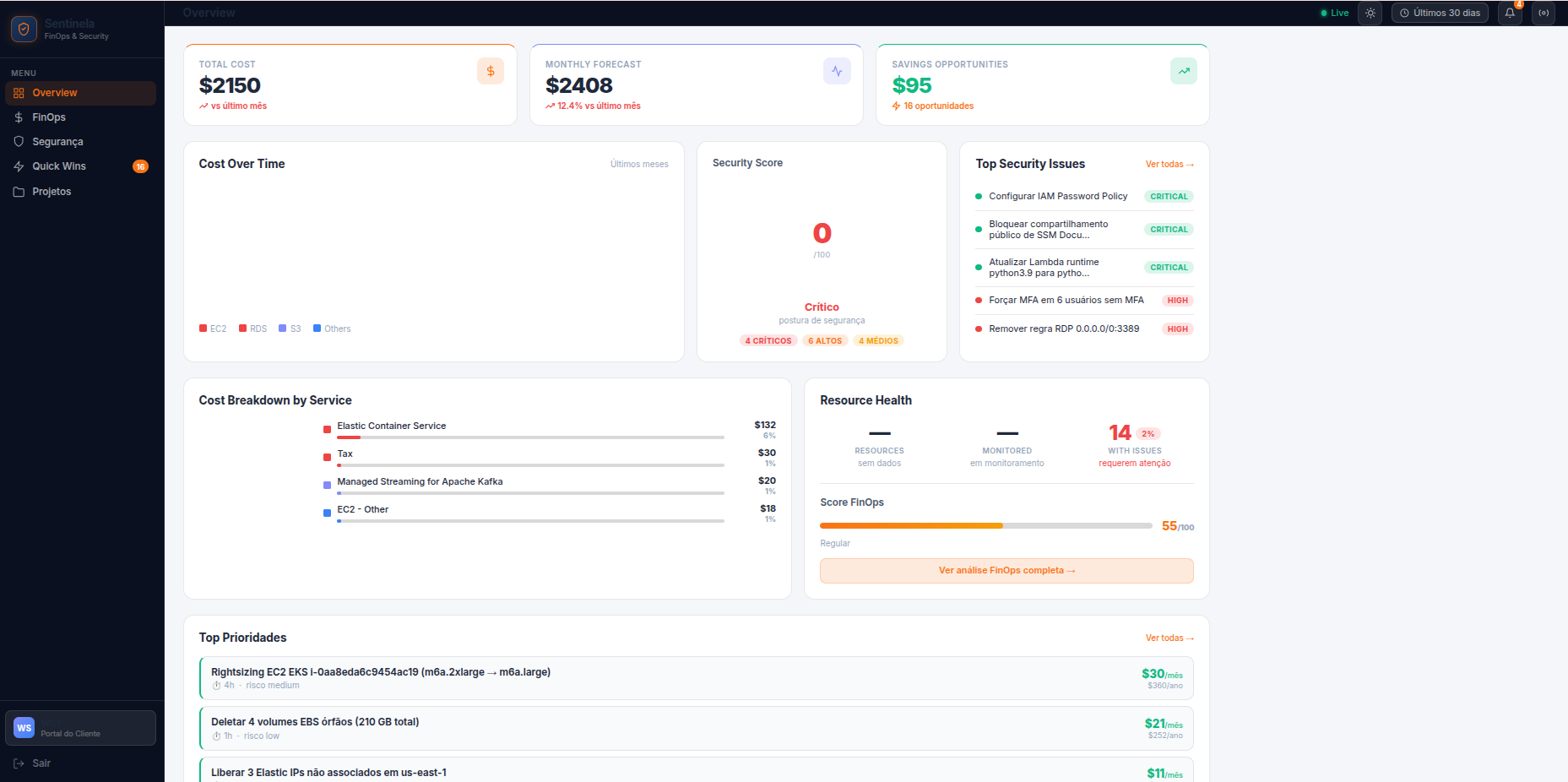The height and width of the screenshot is (782, 1568).
Task: Click the Quick Wins 16 badge
Action: point(140,166)
